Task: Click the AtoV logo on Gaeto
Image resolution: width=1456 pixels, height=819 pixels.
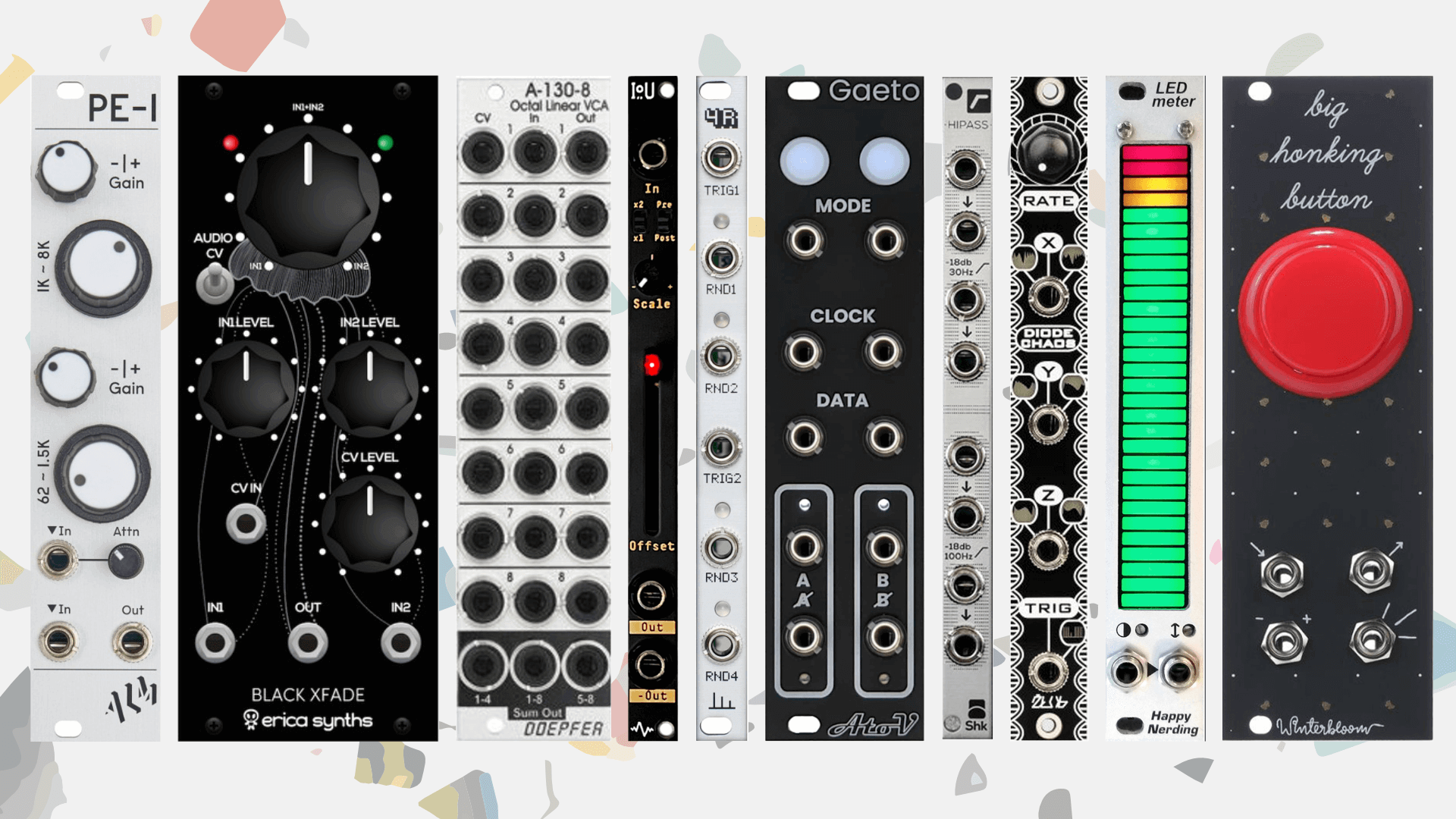Action: pyautogui.click(x=872, y=726)
